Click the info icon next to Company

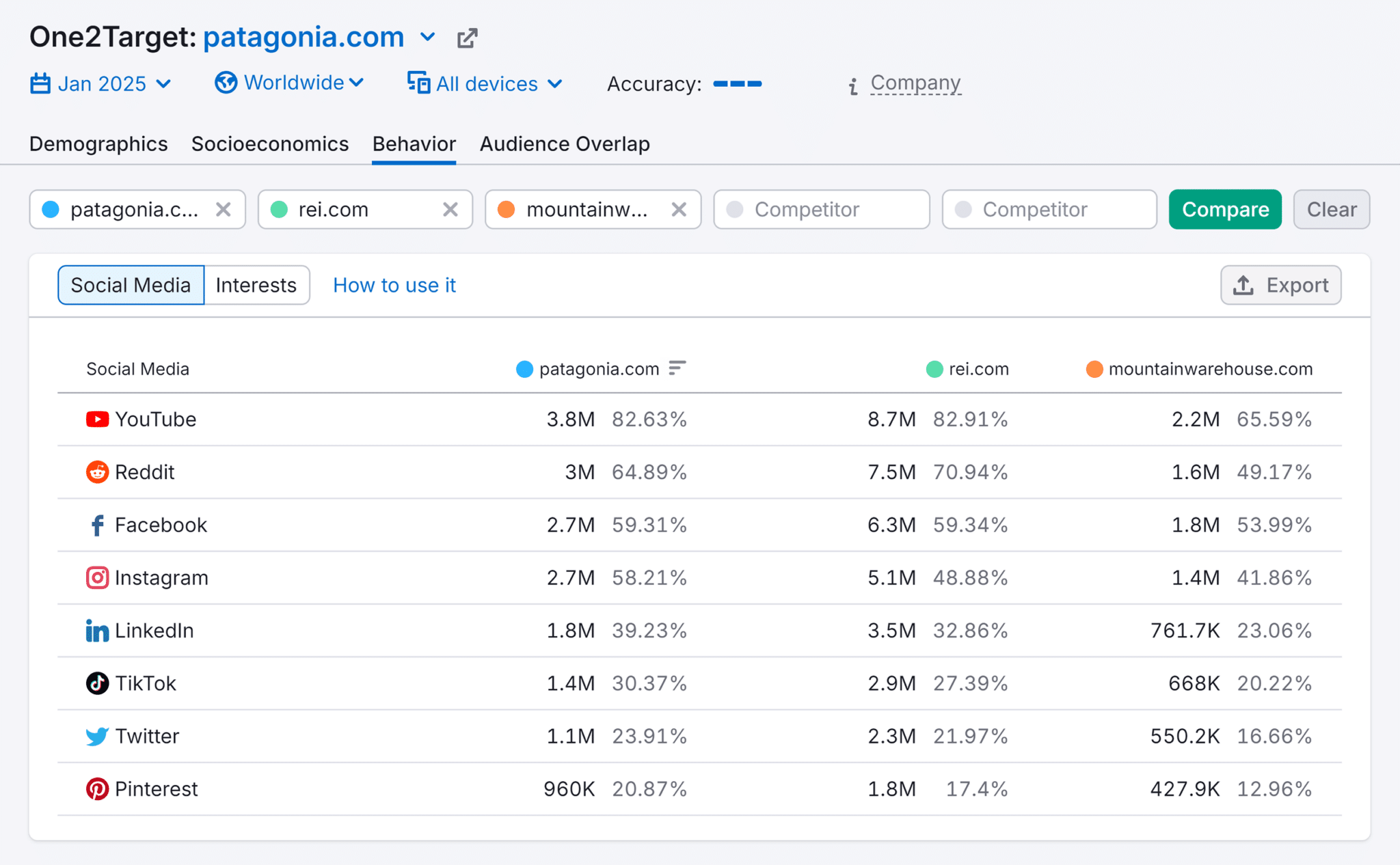click(x=853, y=86)
